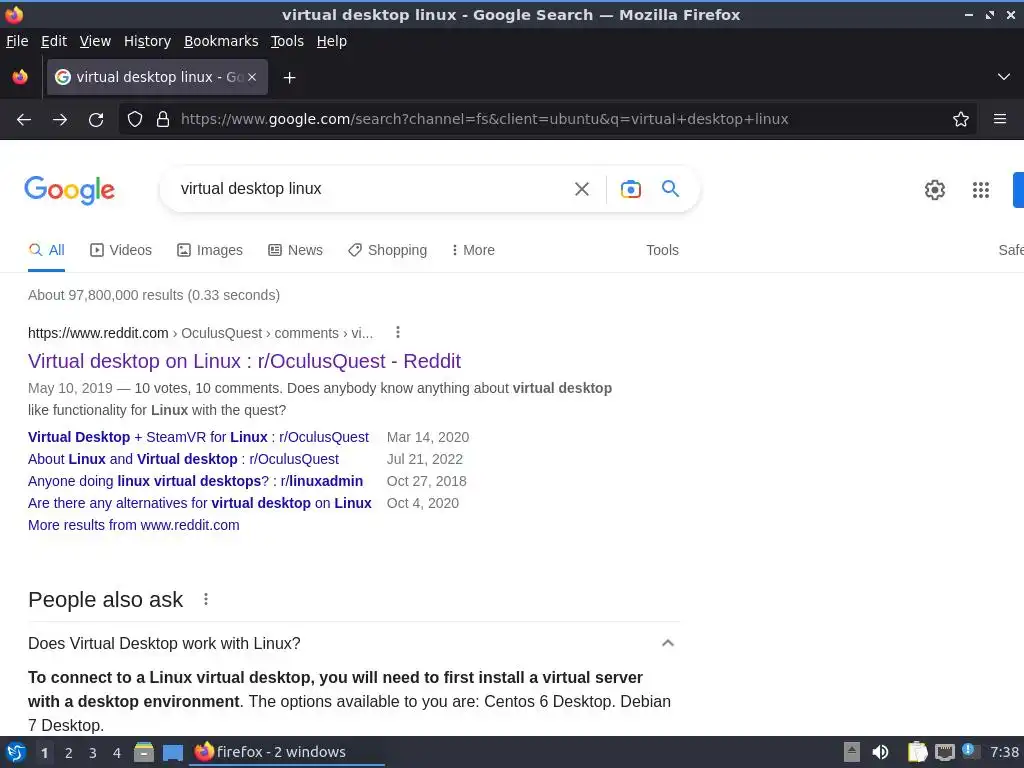Viewport: 1024px width, 768px height.
Task: Click More results from www.reddit.com
Action: point(134,525)
